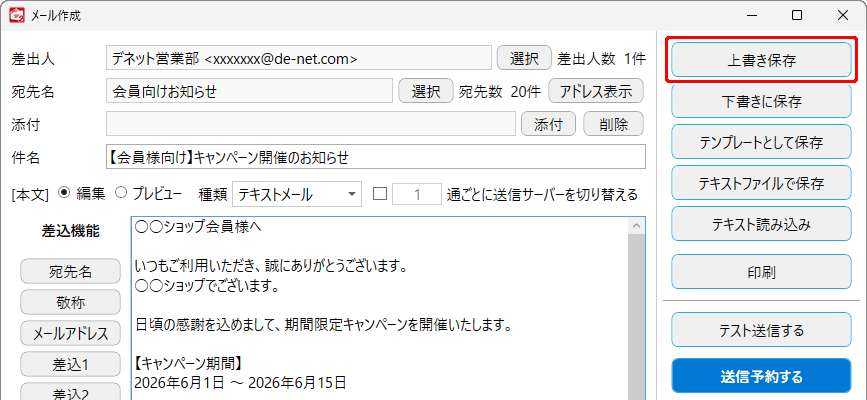Click 選択 button next to 差出人
867x400 pixels.
(x=524, y=58)
